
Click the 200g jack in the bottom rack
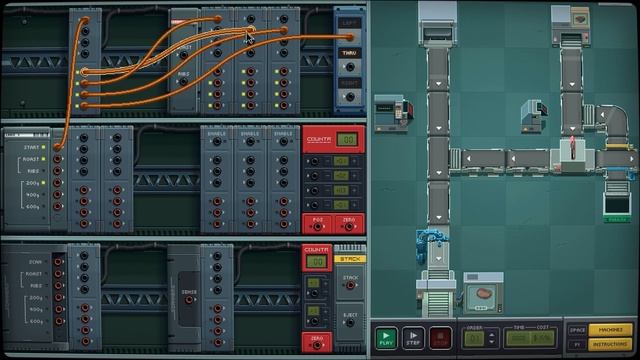[58, 298]
